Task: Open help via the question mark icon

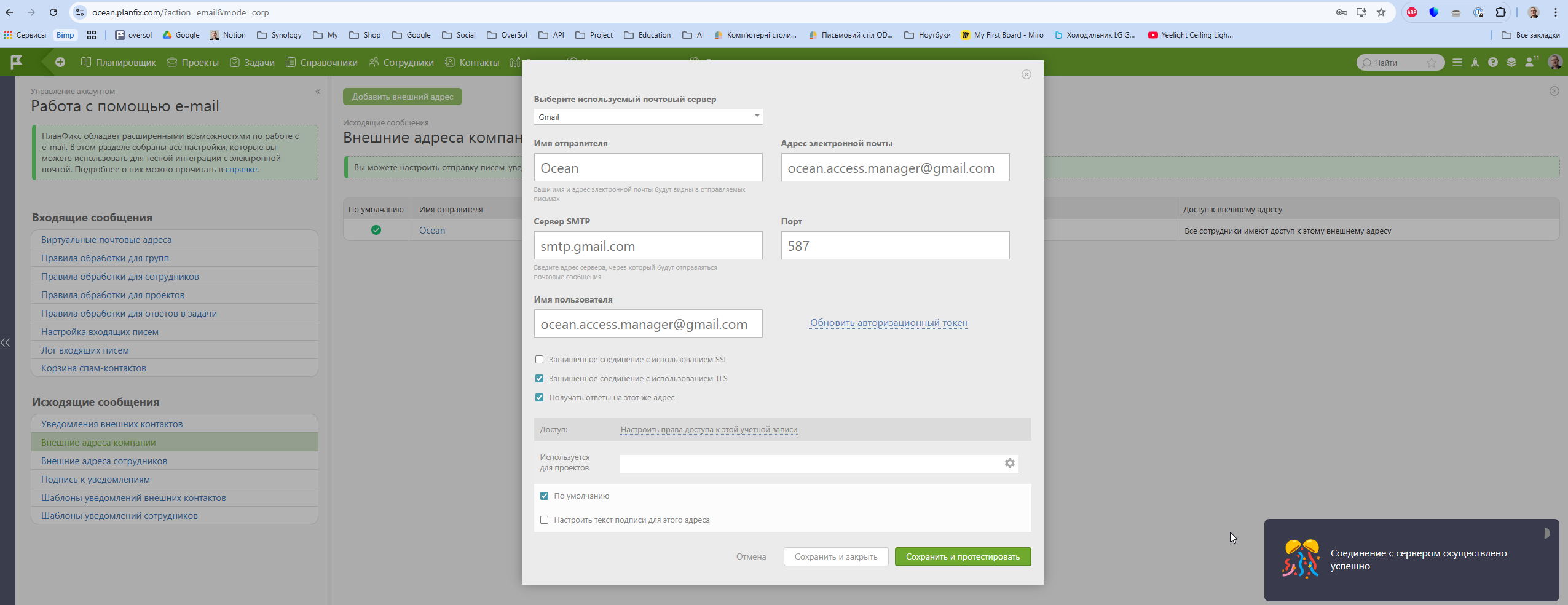Action: coord(1493,62)
